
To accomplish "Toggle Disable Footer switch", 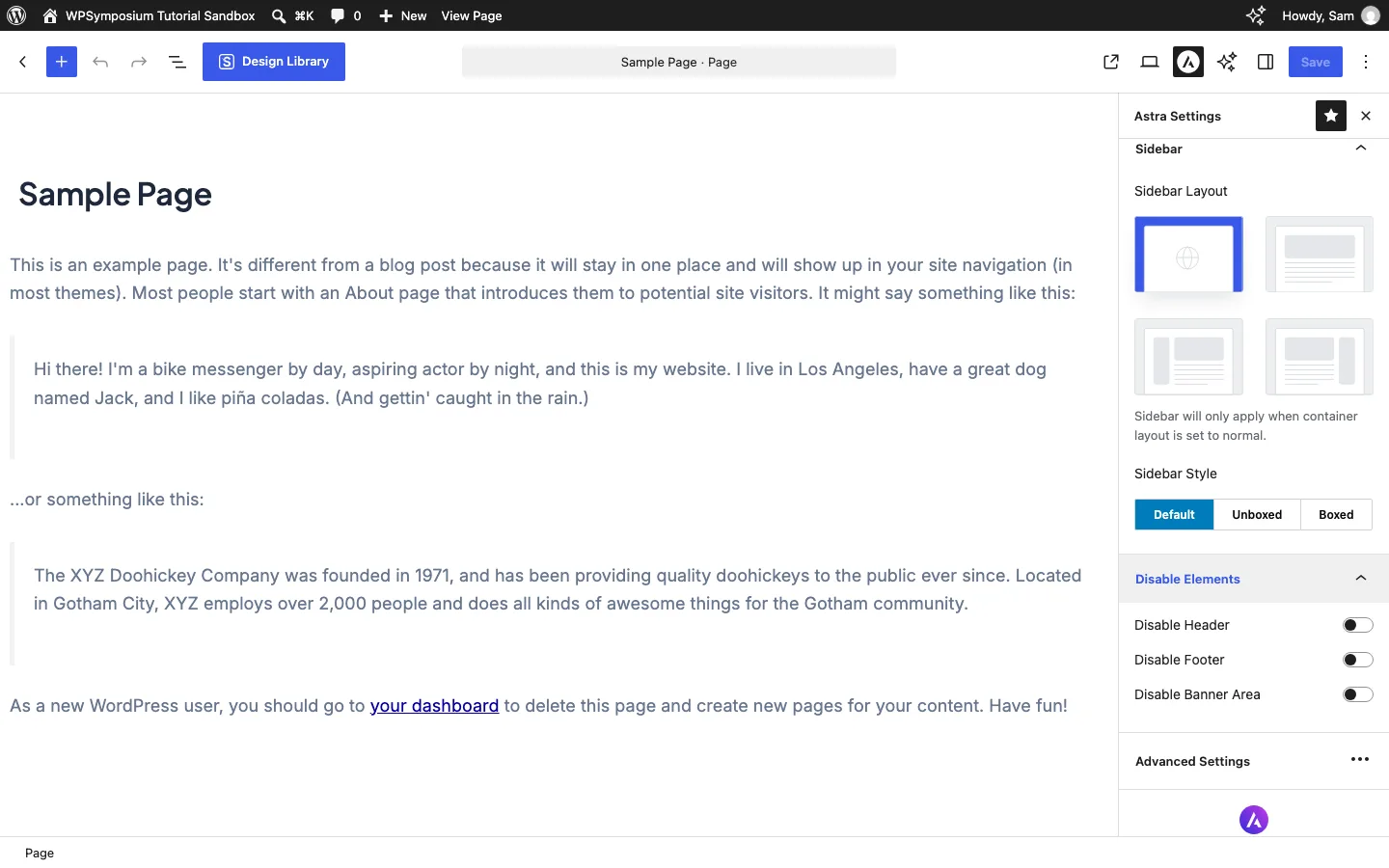I will pos(1357,660).
